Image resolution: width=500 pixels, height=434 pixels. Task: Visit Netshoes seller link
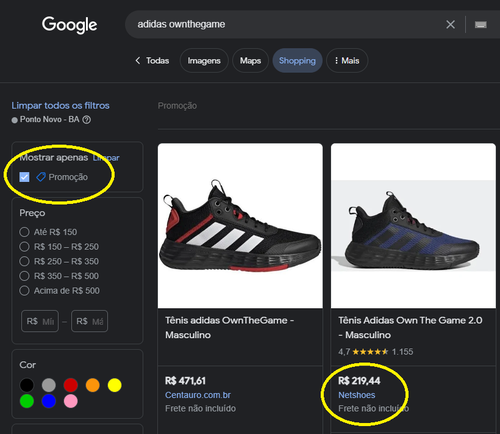(357, 395)
